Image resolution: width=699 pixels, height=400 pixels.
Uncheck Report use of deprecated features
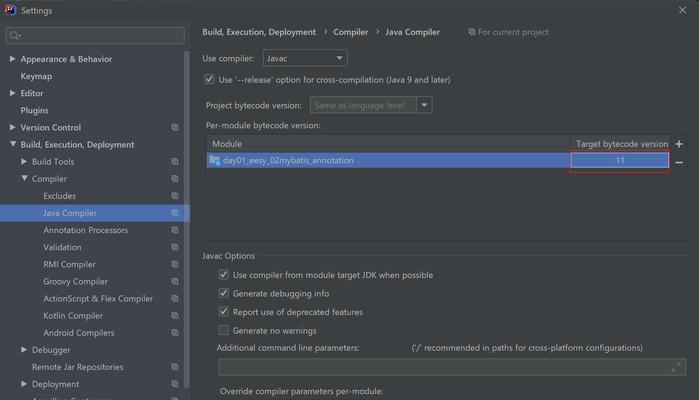(x=224, y=311)
